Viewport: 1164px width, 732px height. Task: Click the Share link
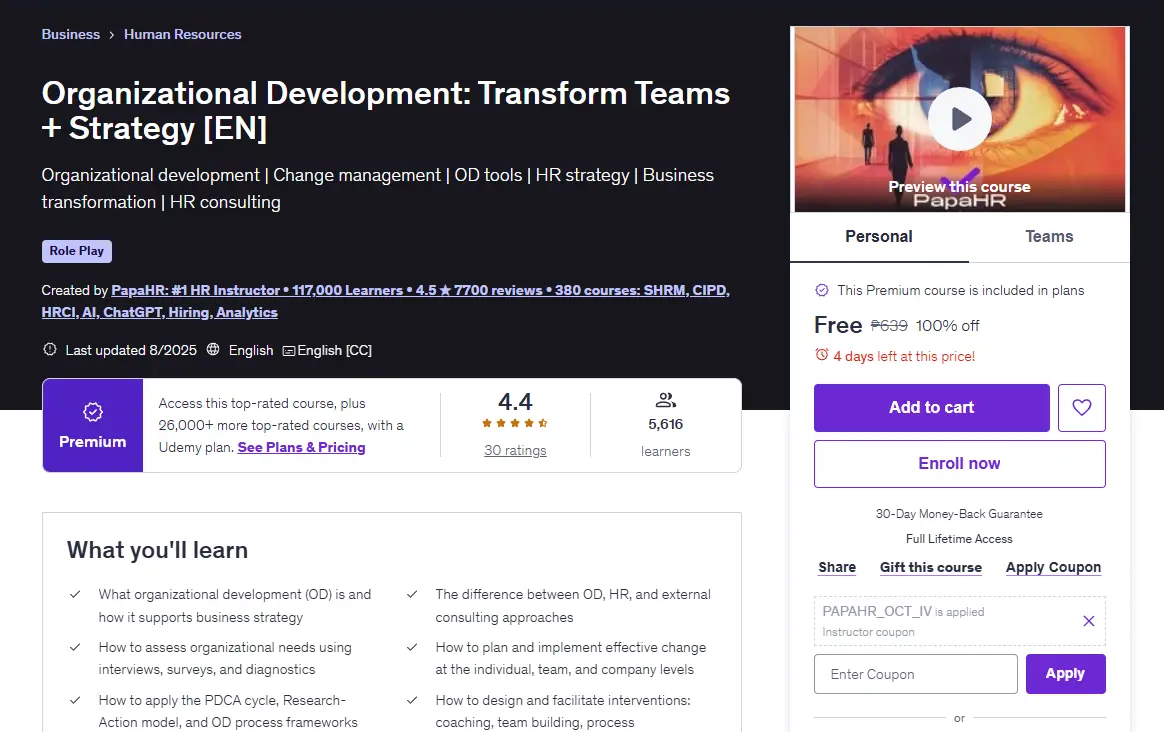837,567
